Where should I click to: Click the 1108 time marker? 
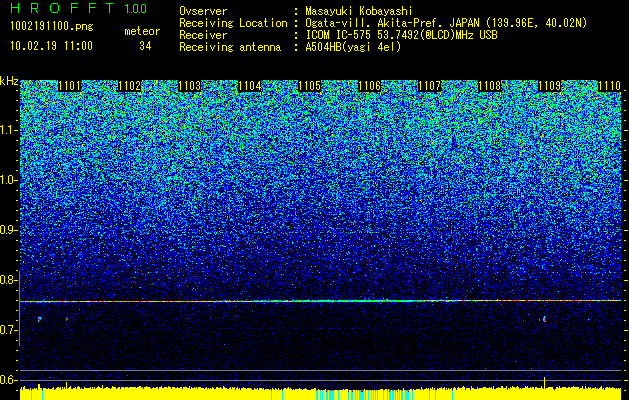(489, 86)
